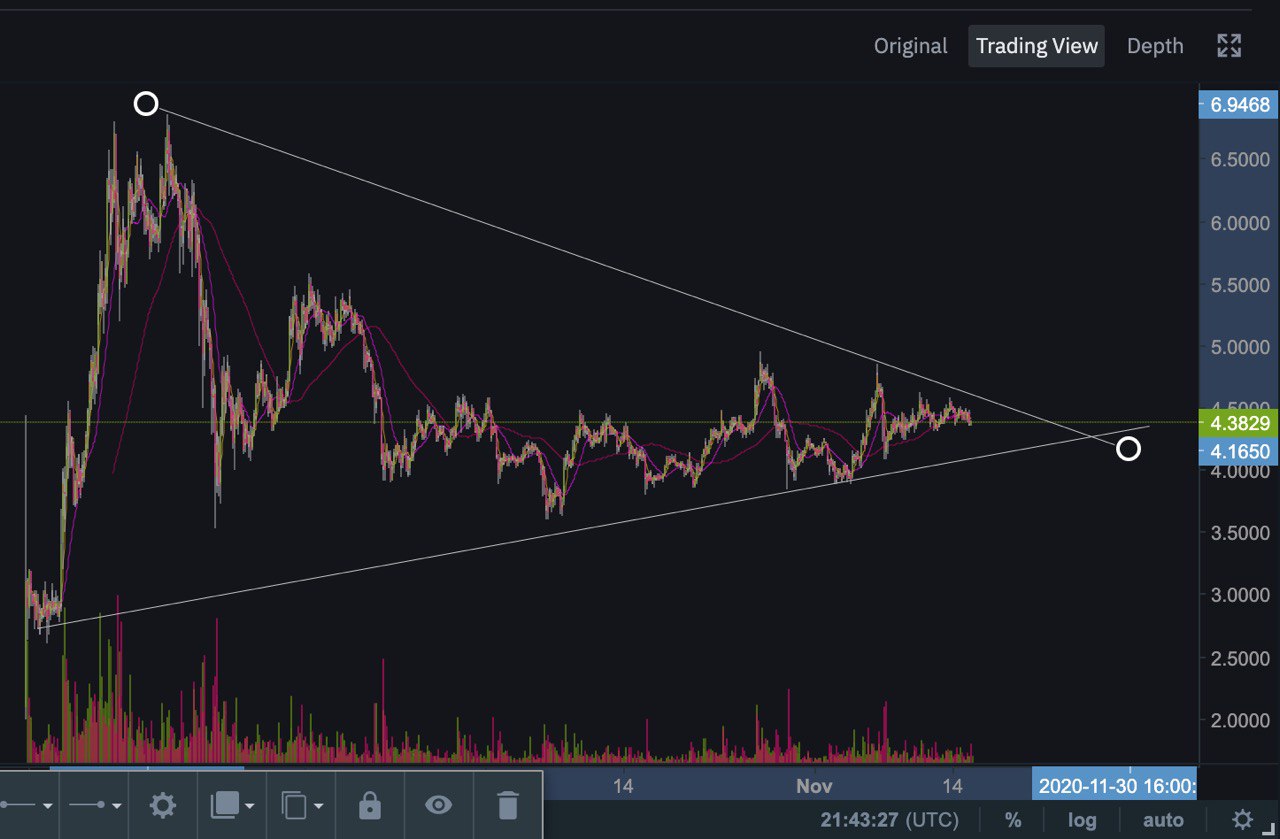Click the 2020-11-30 16:00 date label
The width and height of the screenshot is (1280, 839).
(1116, 786)
